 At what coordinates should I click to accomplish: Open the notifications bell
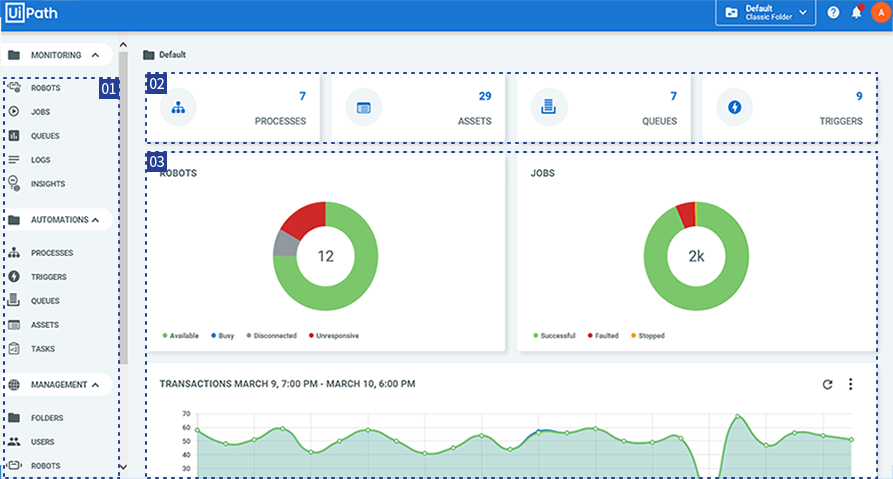[857, 13]
